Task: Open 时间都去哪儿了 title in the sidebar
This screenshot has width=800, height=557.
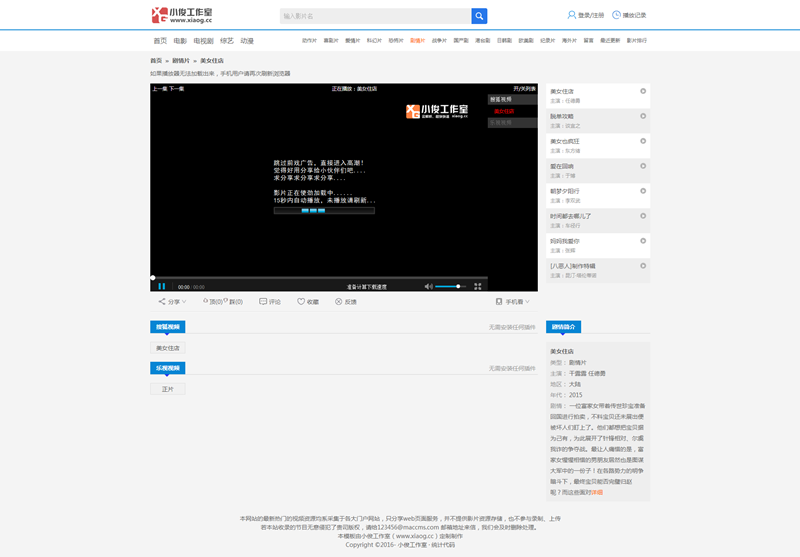Action: (x=570, y=216)
